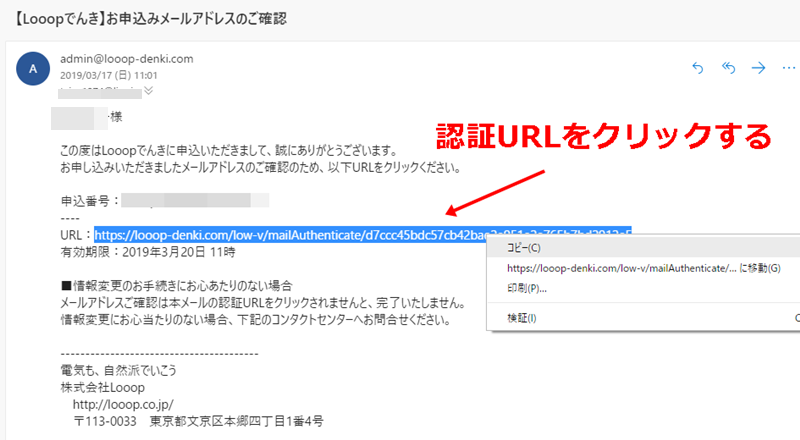
Task: Click the received date 2019/03/17 11:01
Action: [109, 75]
